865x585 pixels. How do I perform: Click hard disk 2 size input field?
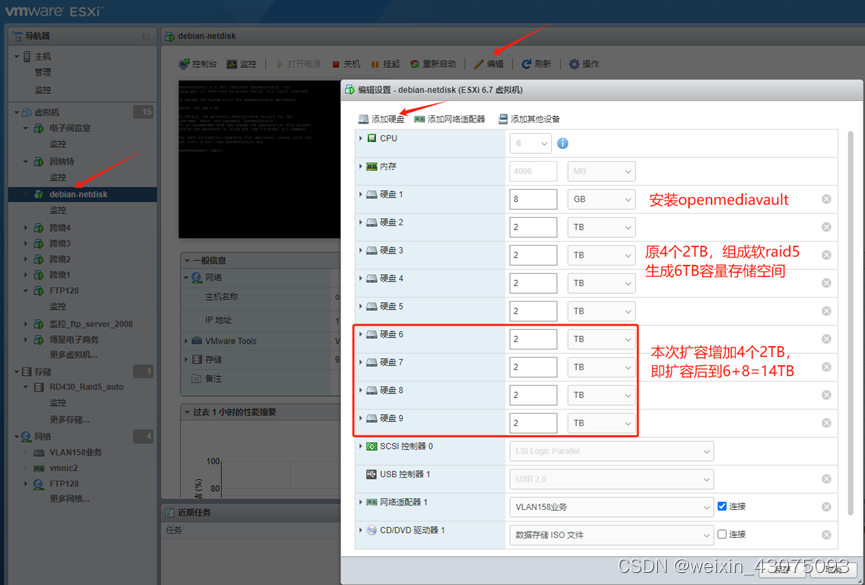click(533, 227)
